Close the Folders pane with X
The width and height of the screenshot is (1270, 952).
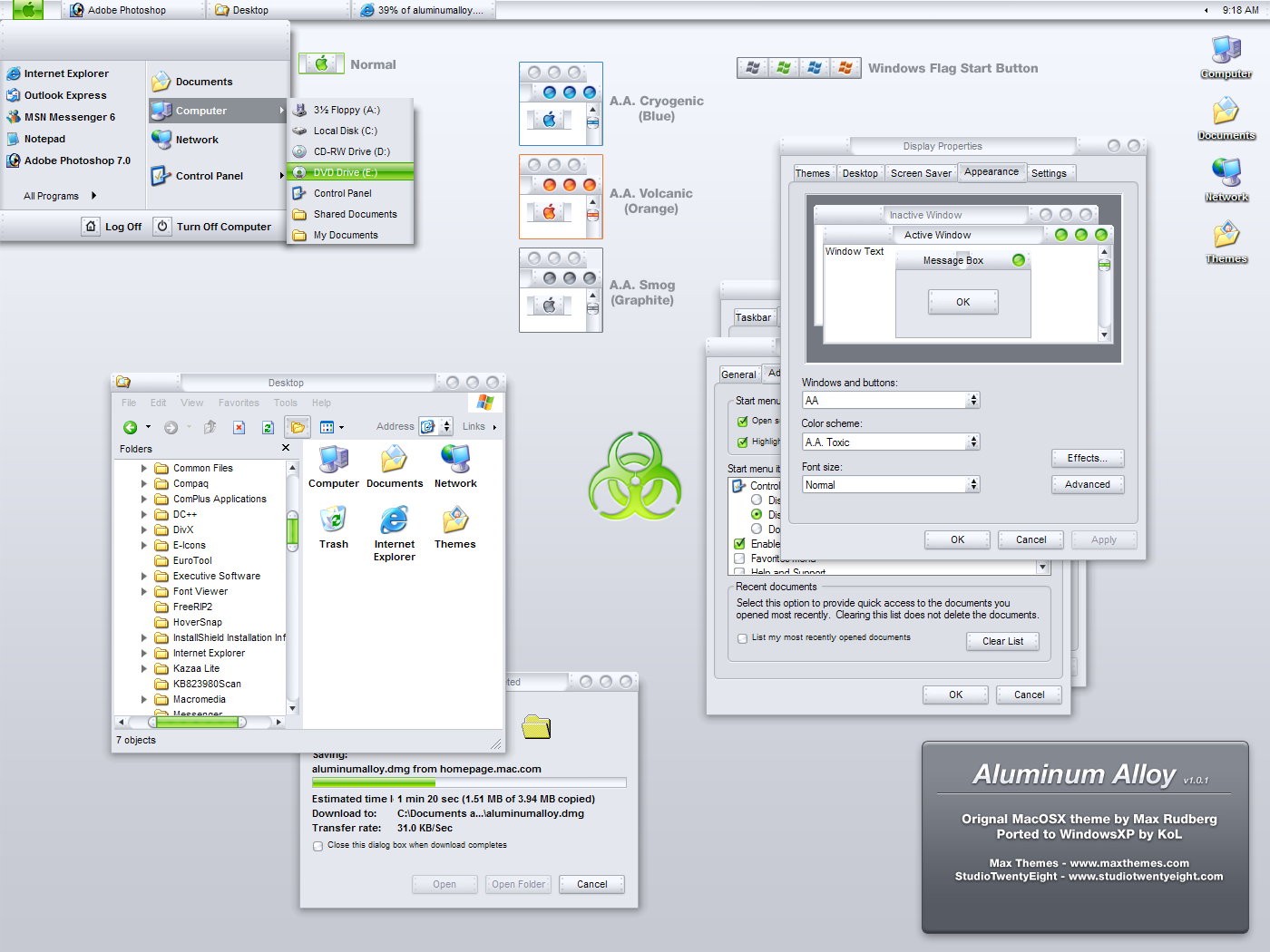click(x=286, y=448)
